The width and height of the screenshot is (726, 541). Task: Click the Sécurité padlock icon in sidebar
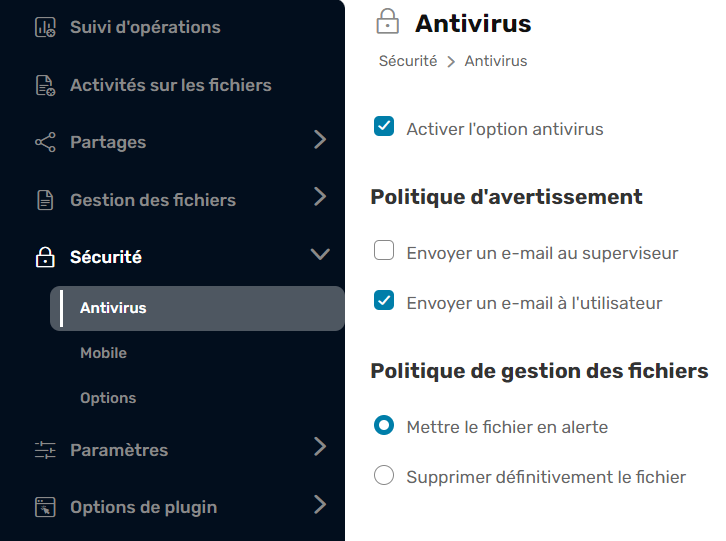45,258
